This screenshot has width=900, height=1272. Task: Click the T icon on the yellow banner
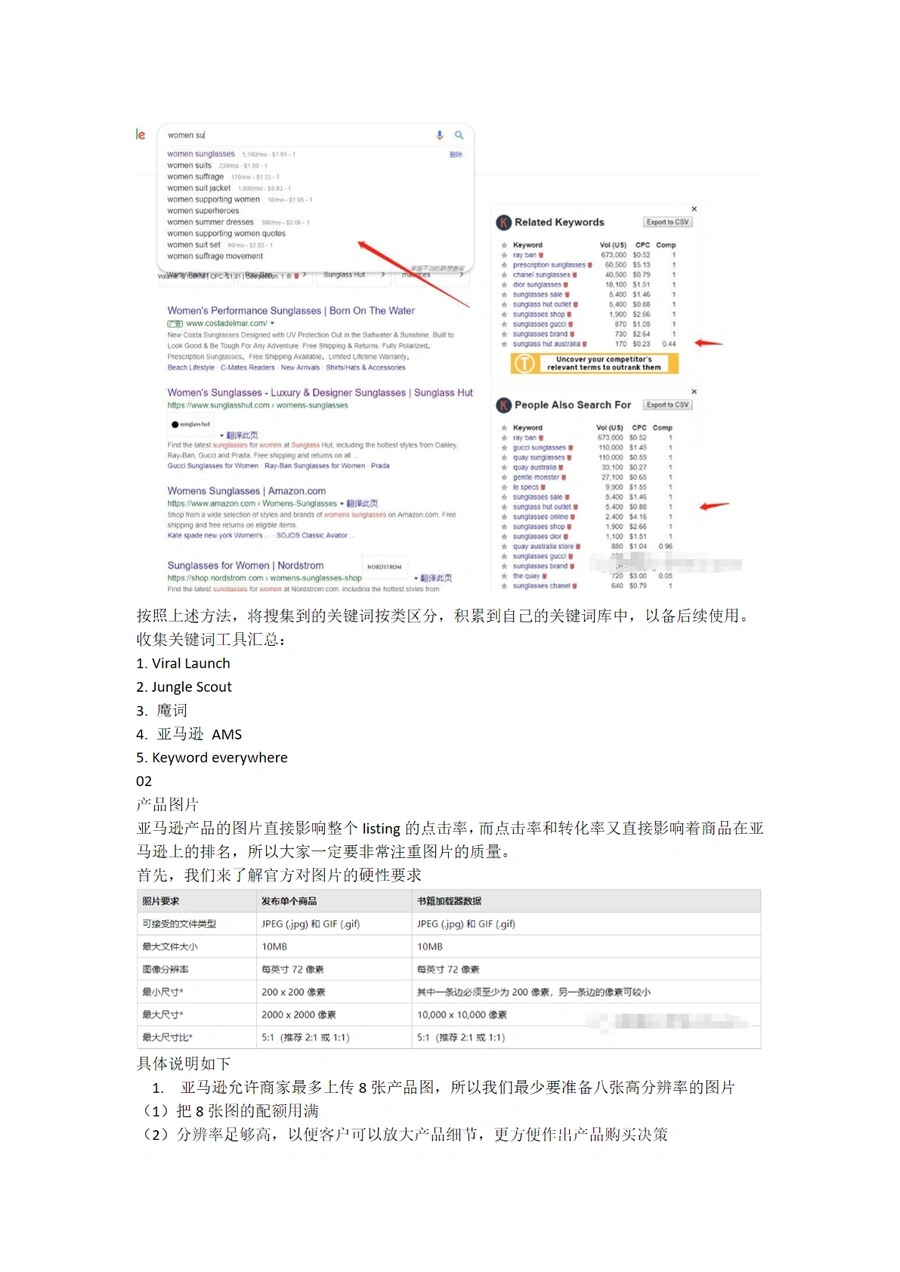(x=523, y=363)
